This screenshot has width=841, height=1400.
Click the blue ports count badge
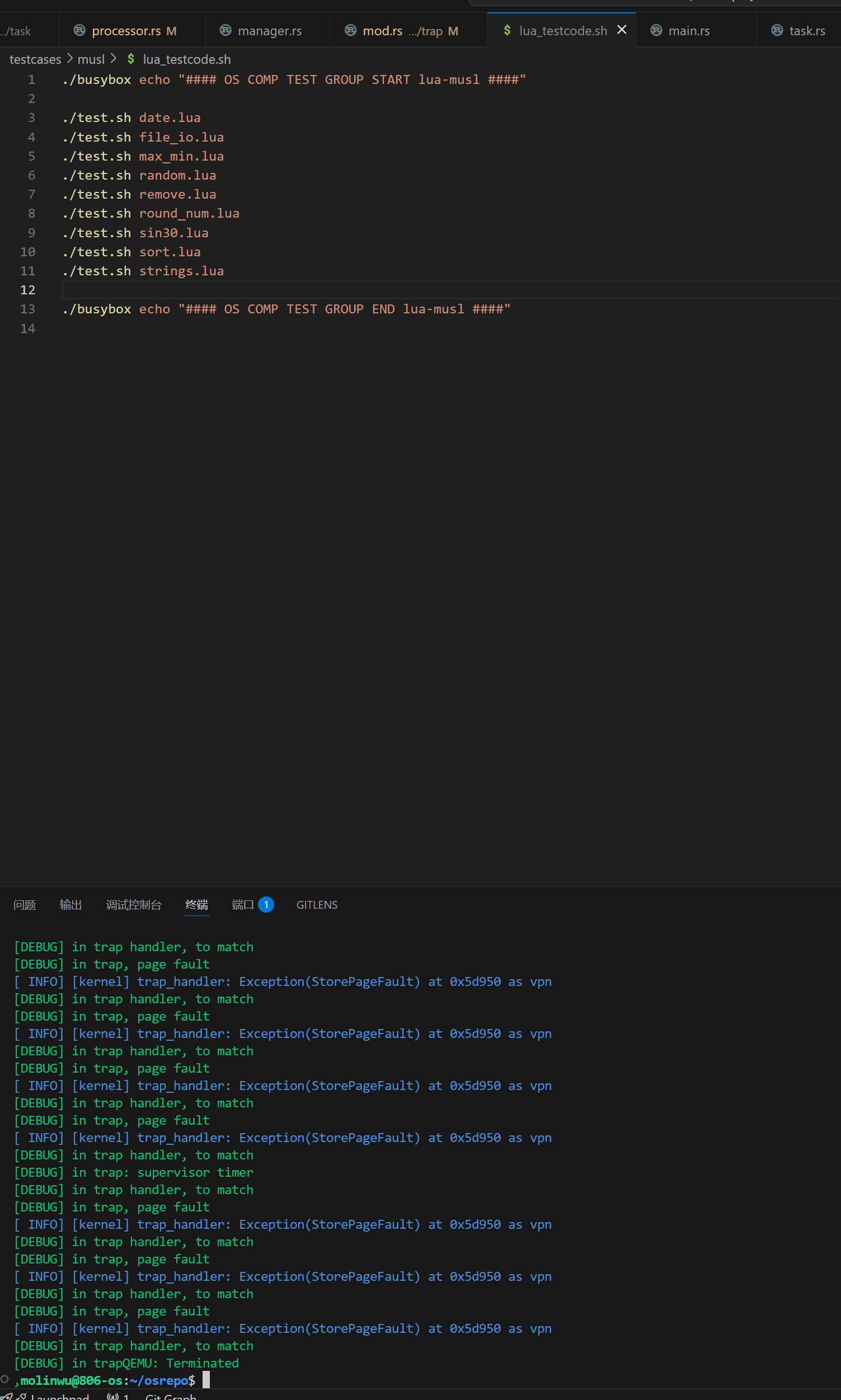coord(266,904)
